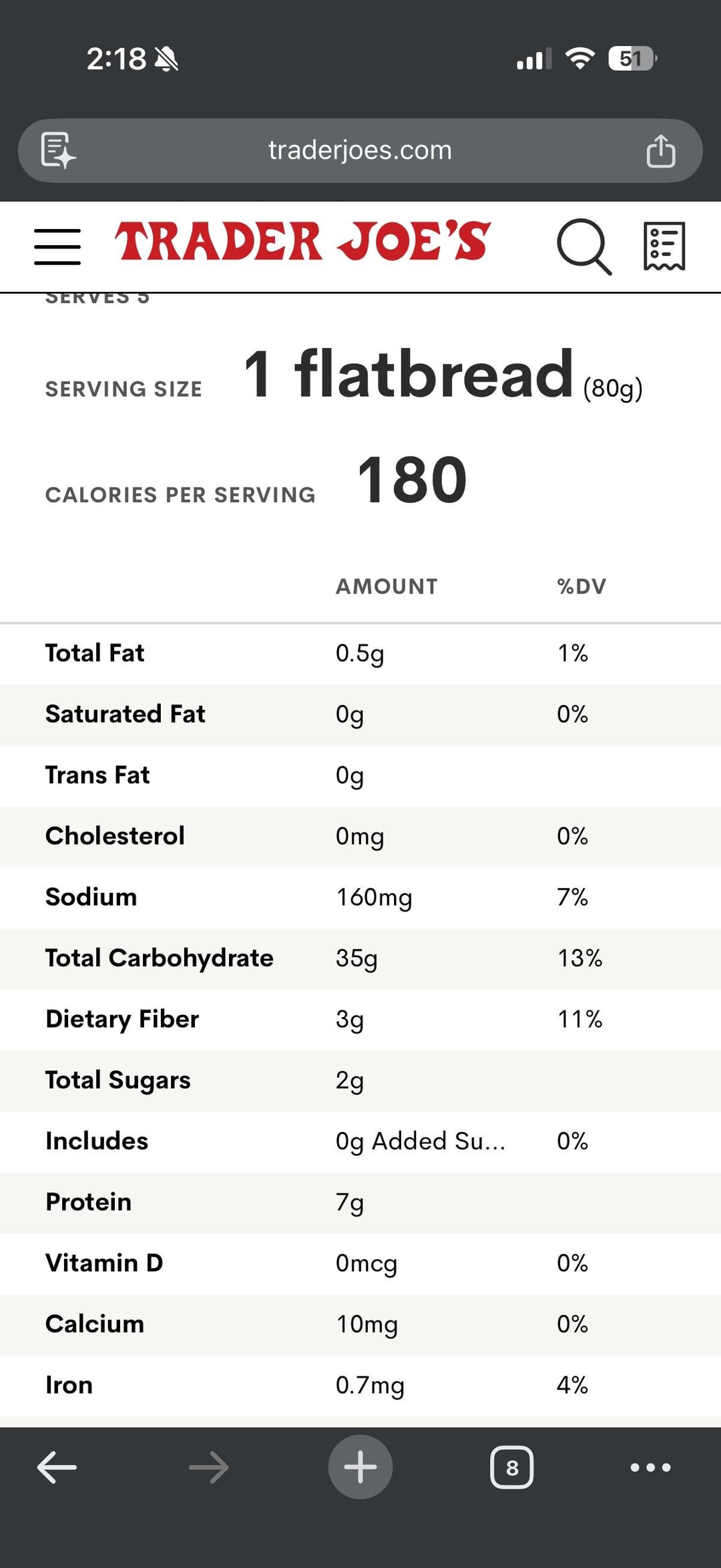This screenshot has height=1568, width=721.
Task: Open a new tab with plus button
Action: pyautogui.click(x=360, y=1467)
